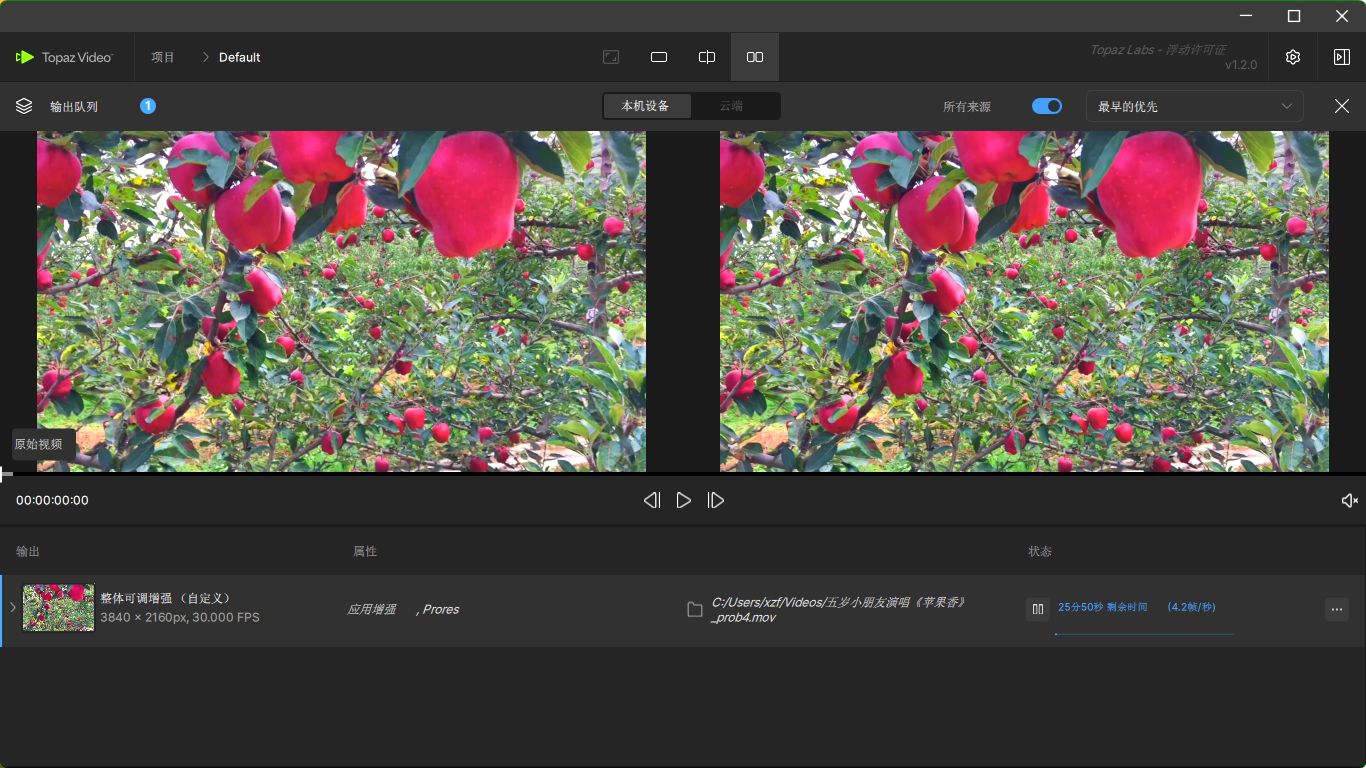Switch to the 云端 tab
The image size is (1366, 768).
click(x=731, y=106)
